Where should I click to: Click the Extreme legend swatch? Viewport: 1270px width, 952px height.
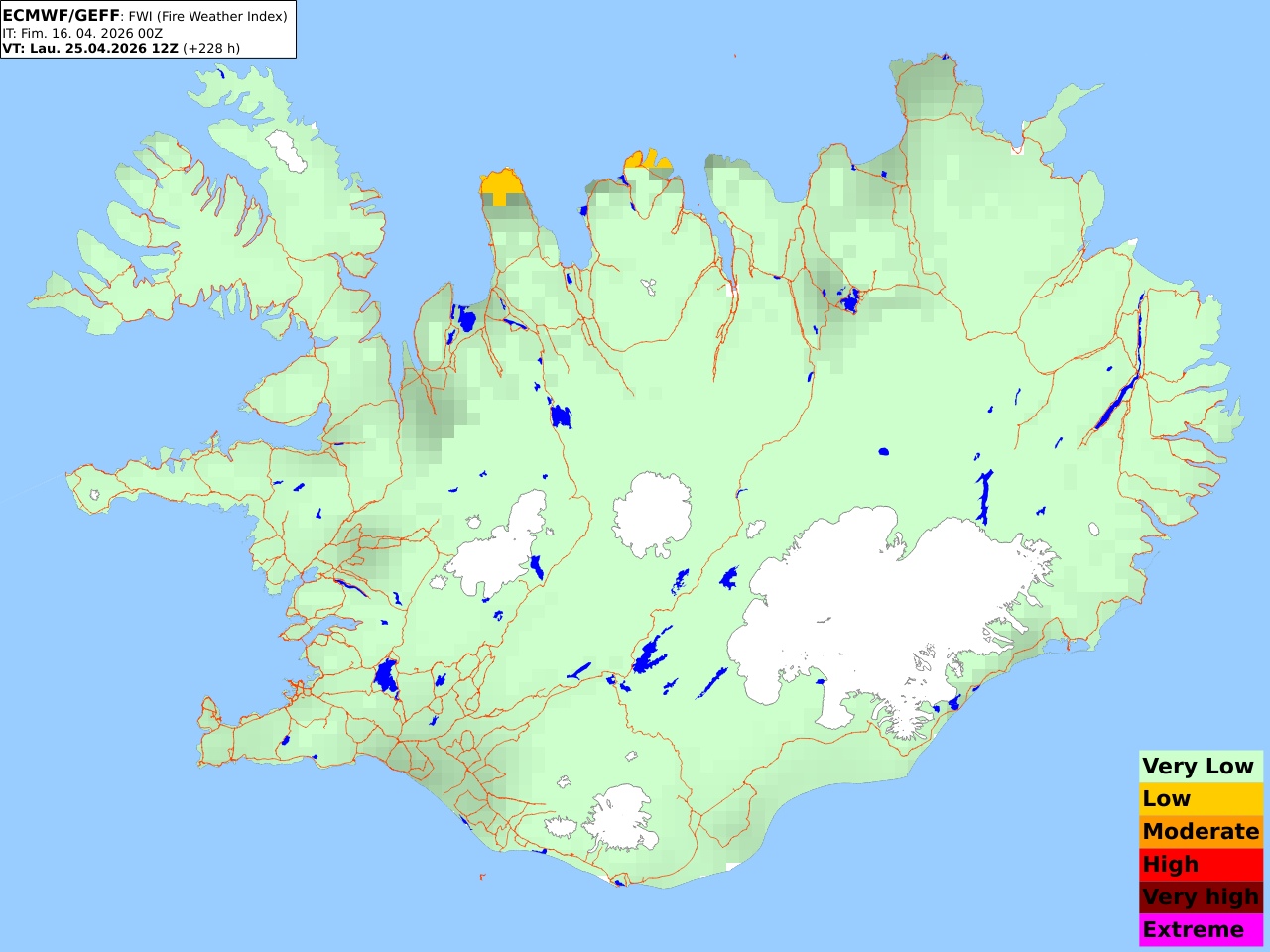click(1201, 929)
